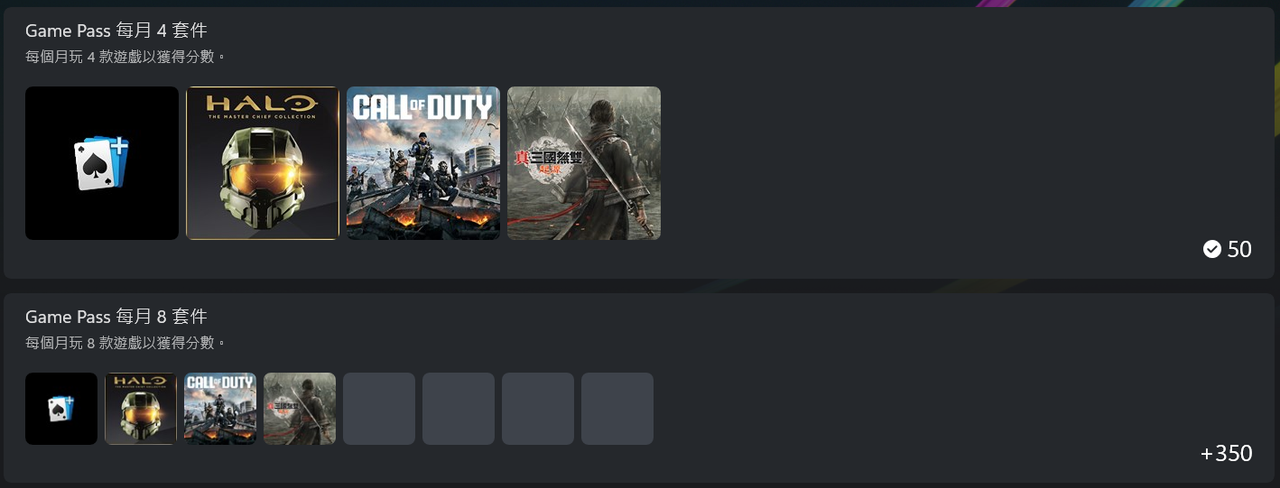Screen dimensions: 1280x488
Task: Click the completed checkmark icon beside 50
Action: (1212, 249)
